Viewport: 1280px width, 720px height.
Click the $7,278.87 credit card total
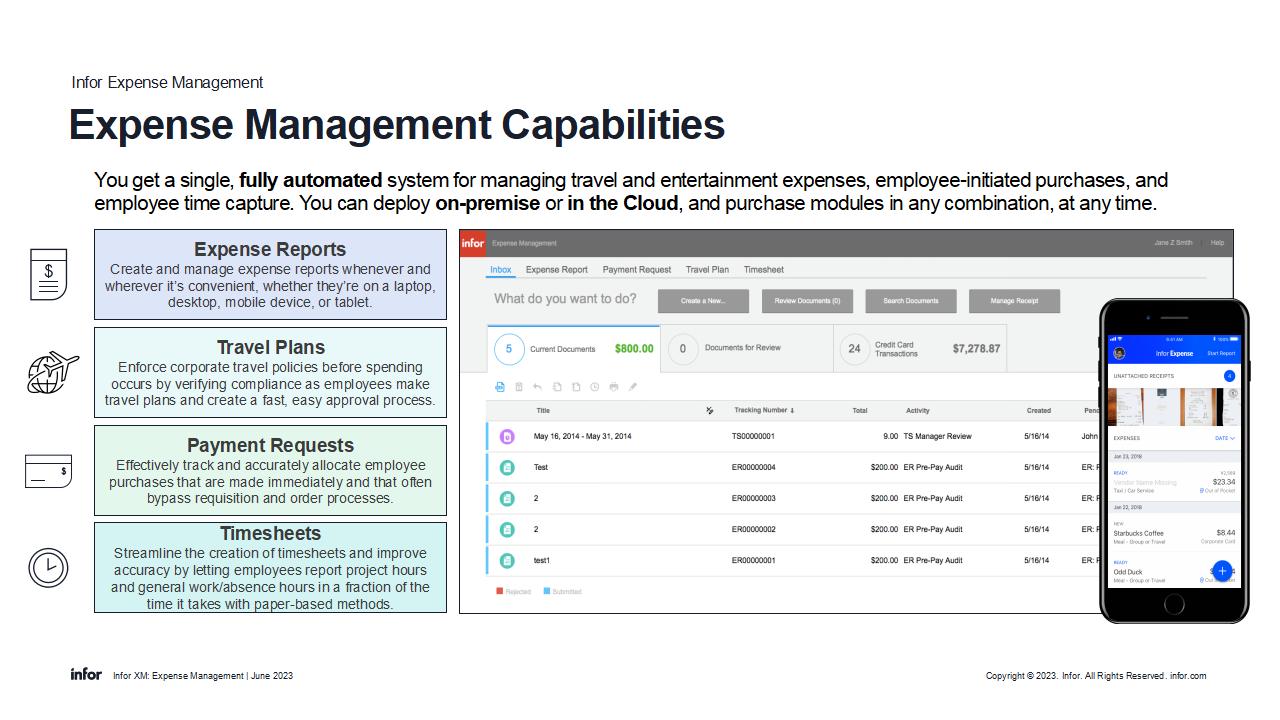pos(976,349)
